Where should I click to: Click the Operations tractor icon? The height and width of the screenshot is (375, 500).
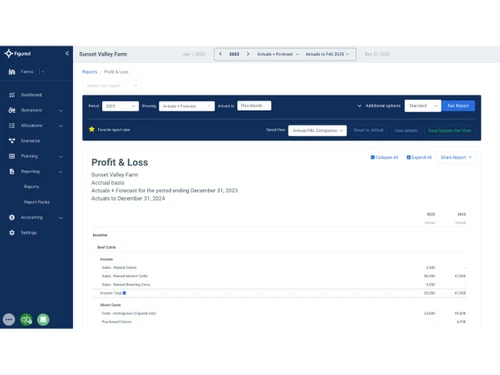tap(12, 110)
